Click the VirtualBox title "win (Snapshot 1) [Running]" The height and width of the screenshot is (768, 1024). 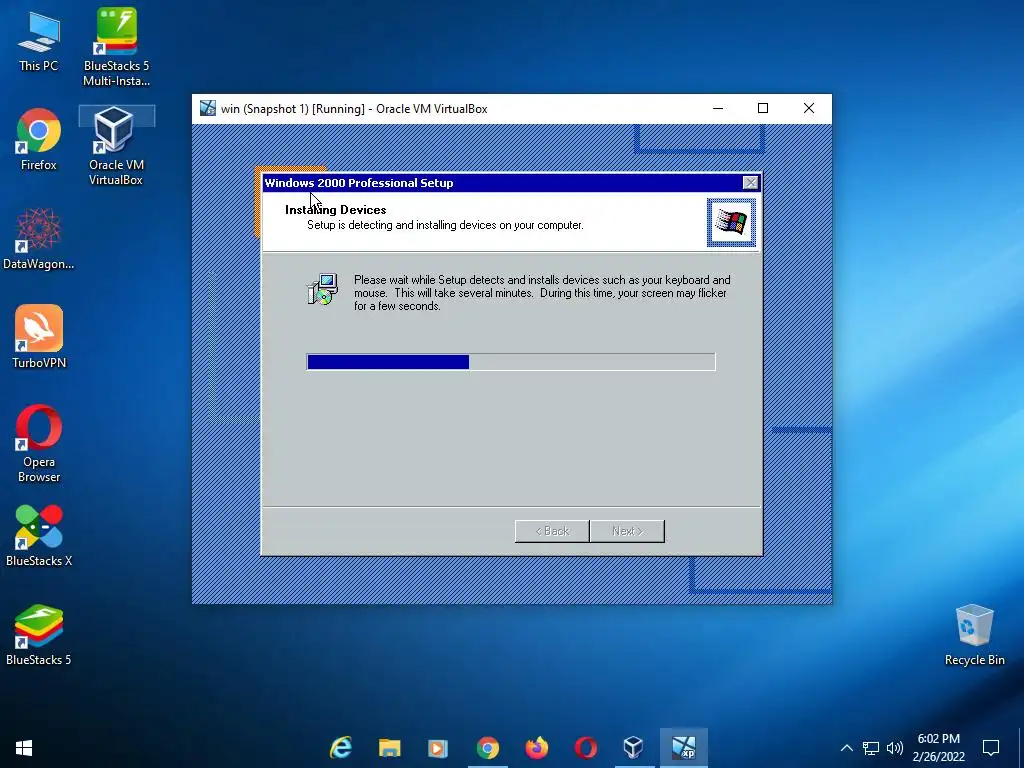click(x=293, y=108)
